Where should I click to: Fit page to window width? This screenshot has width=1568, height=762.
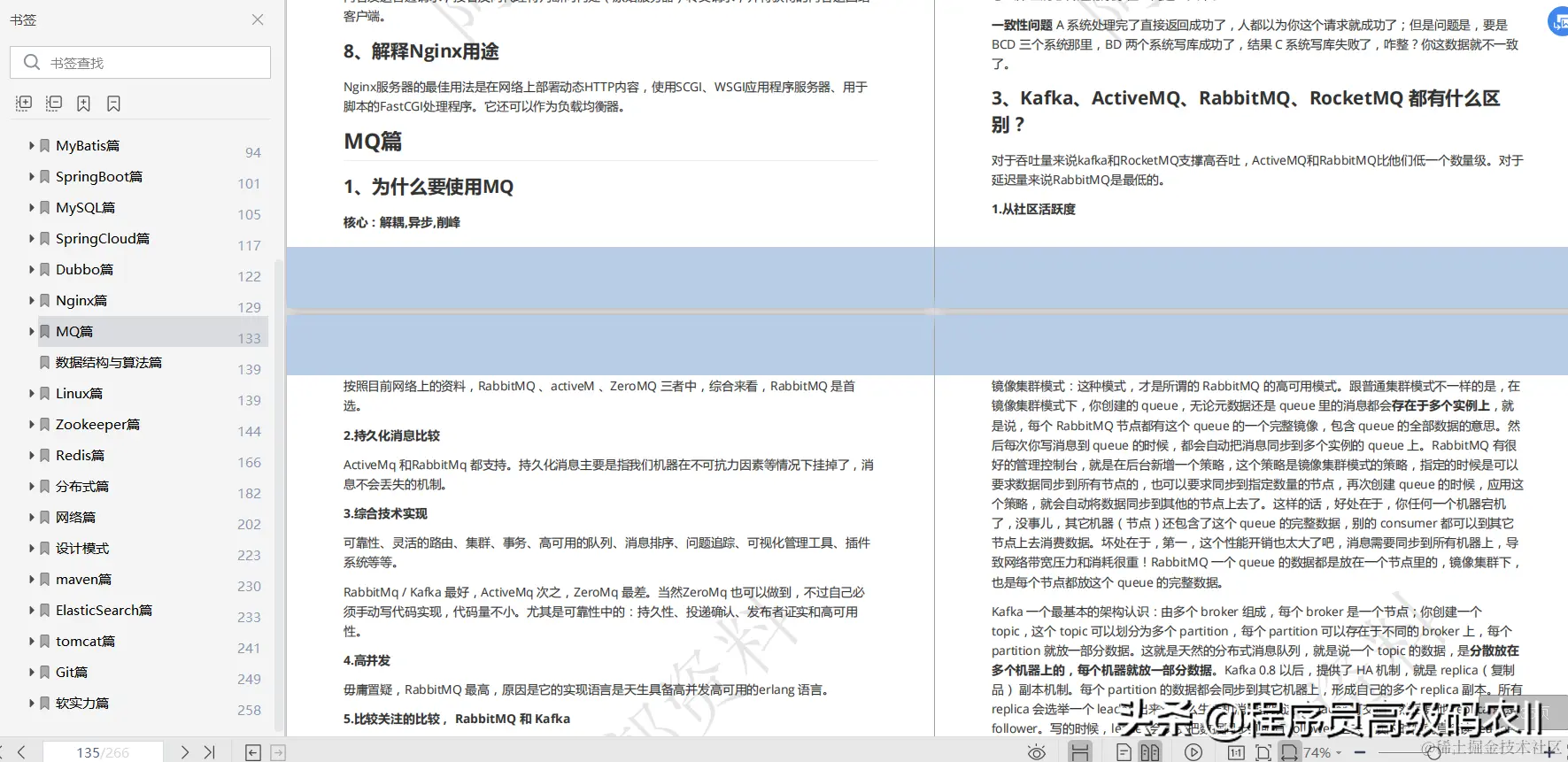1289,752
